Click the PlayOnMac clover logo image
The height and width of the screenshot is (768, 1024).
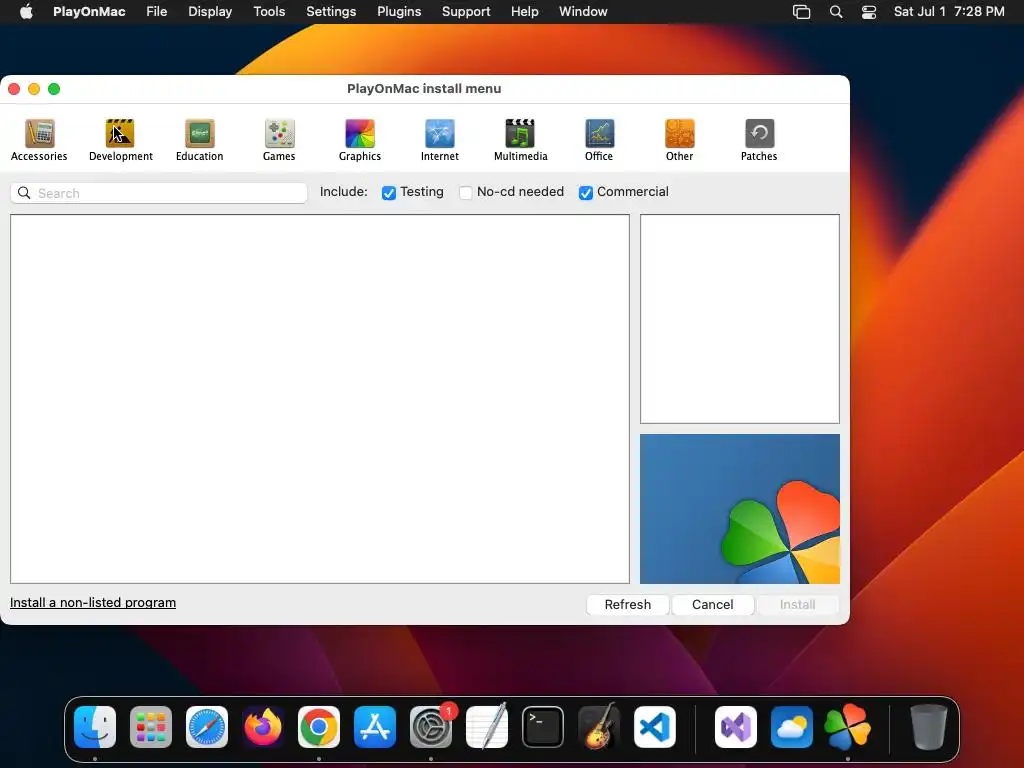pos(740,509)
